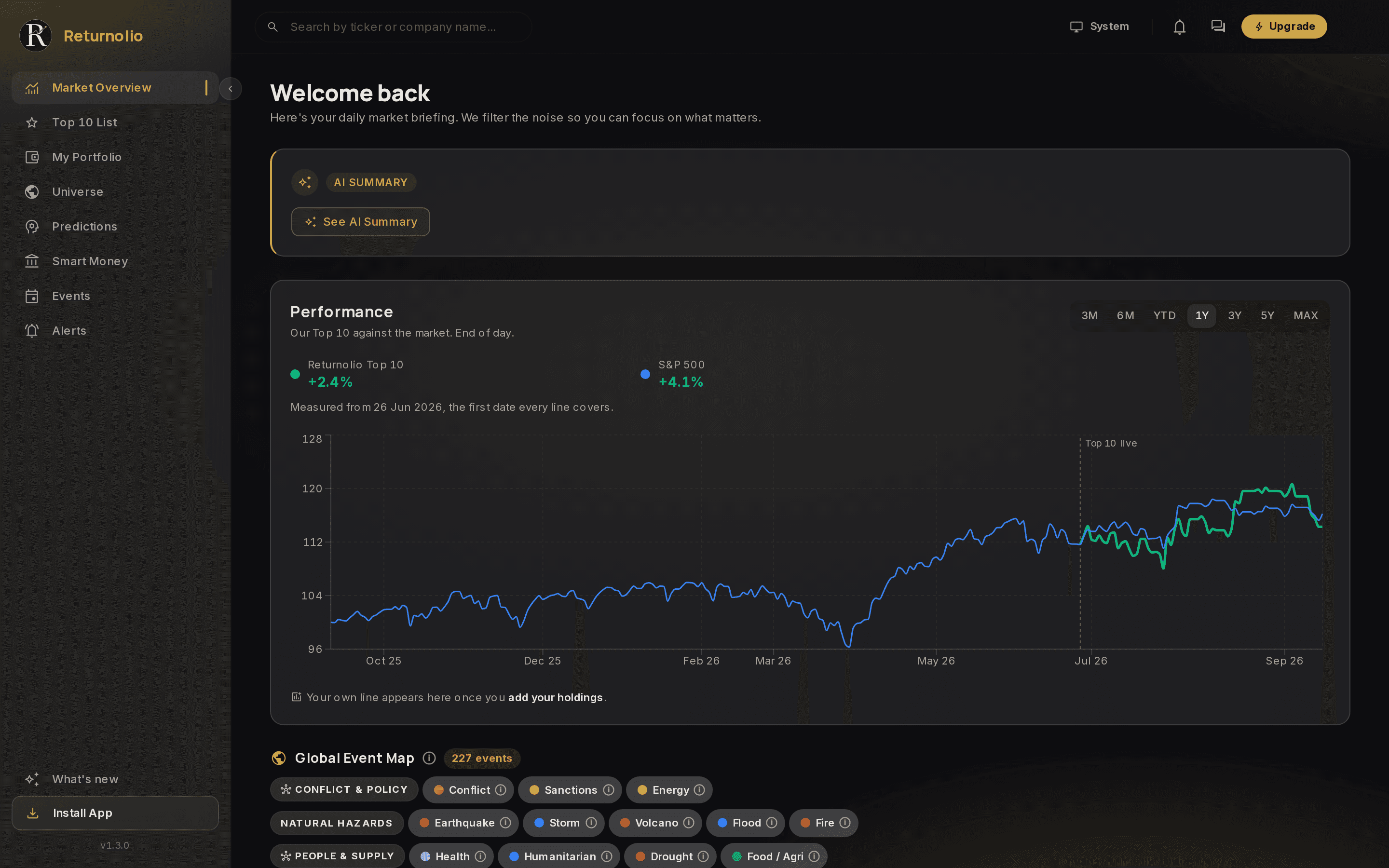Image resolution: width=1389 pixels, height=868 pixels.
Task: Show info for Storm filter
Action: pyautogui.click(x=591, y=823)
